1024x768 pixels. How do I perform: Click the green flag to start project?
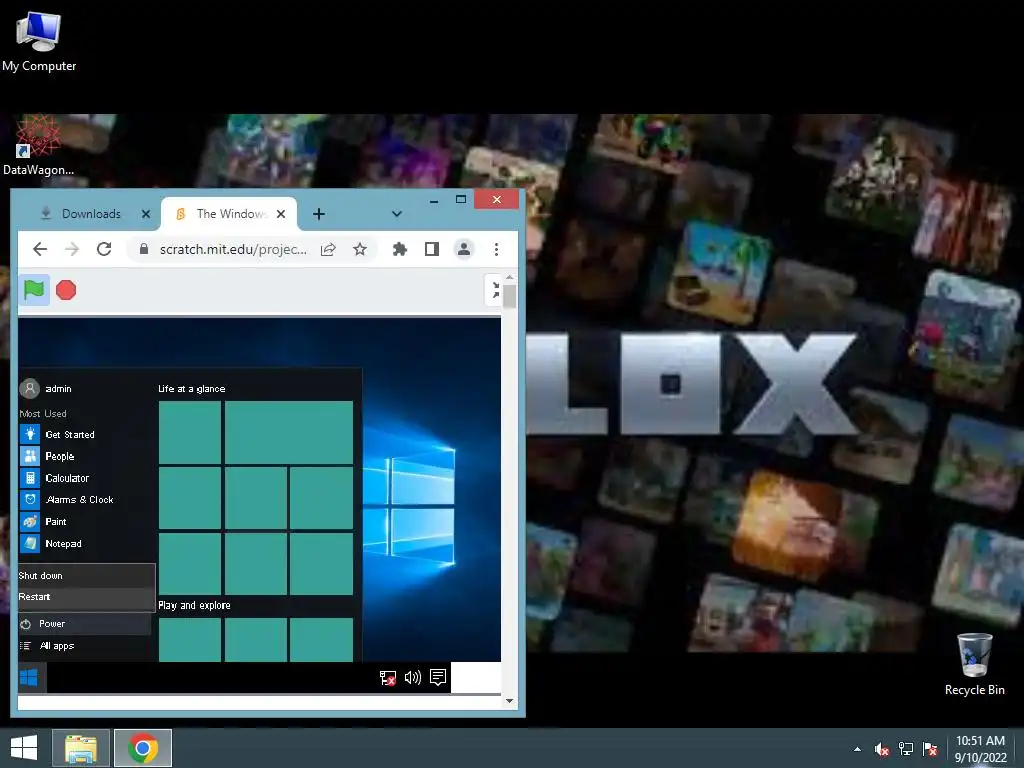coord(34,290)
